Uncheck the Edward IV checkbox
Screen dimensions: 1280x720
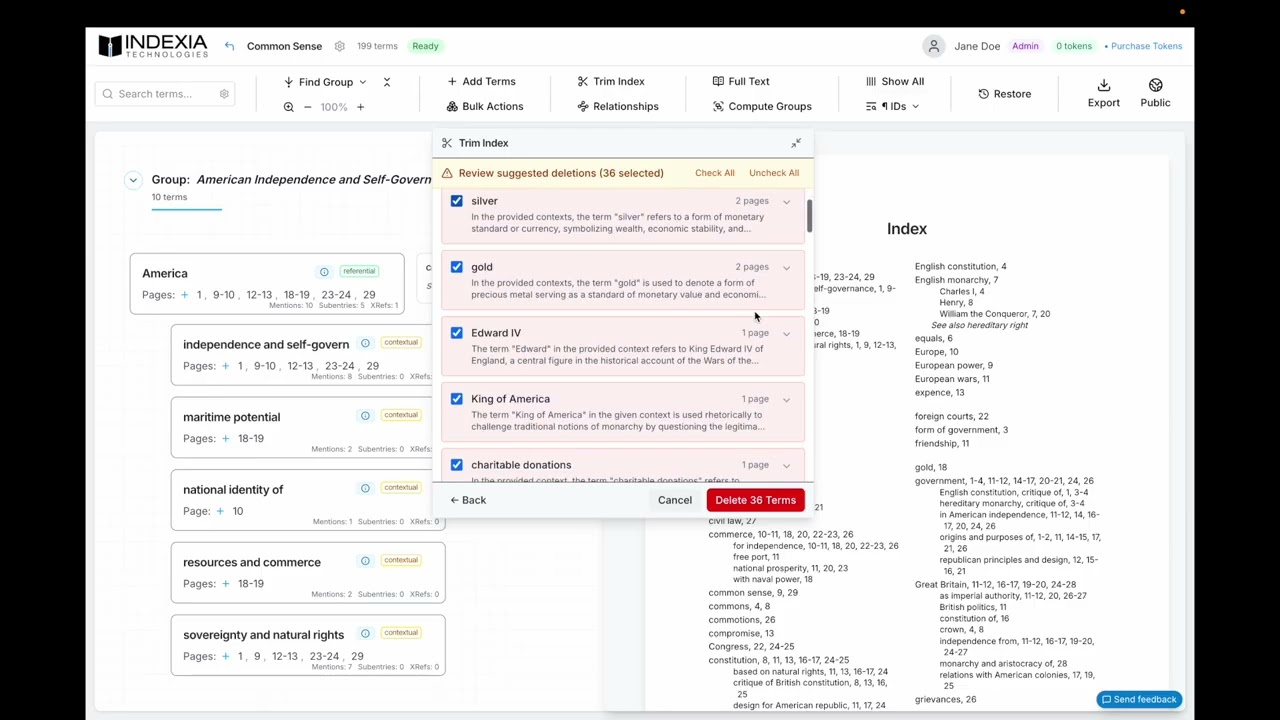tap(457, 333)
